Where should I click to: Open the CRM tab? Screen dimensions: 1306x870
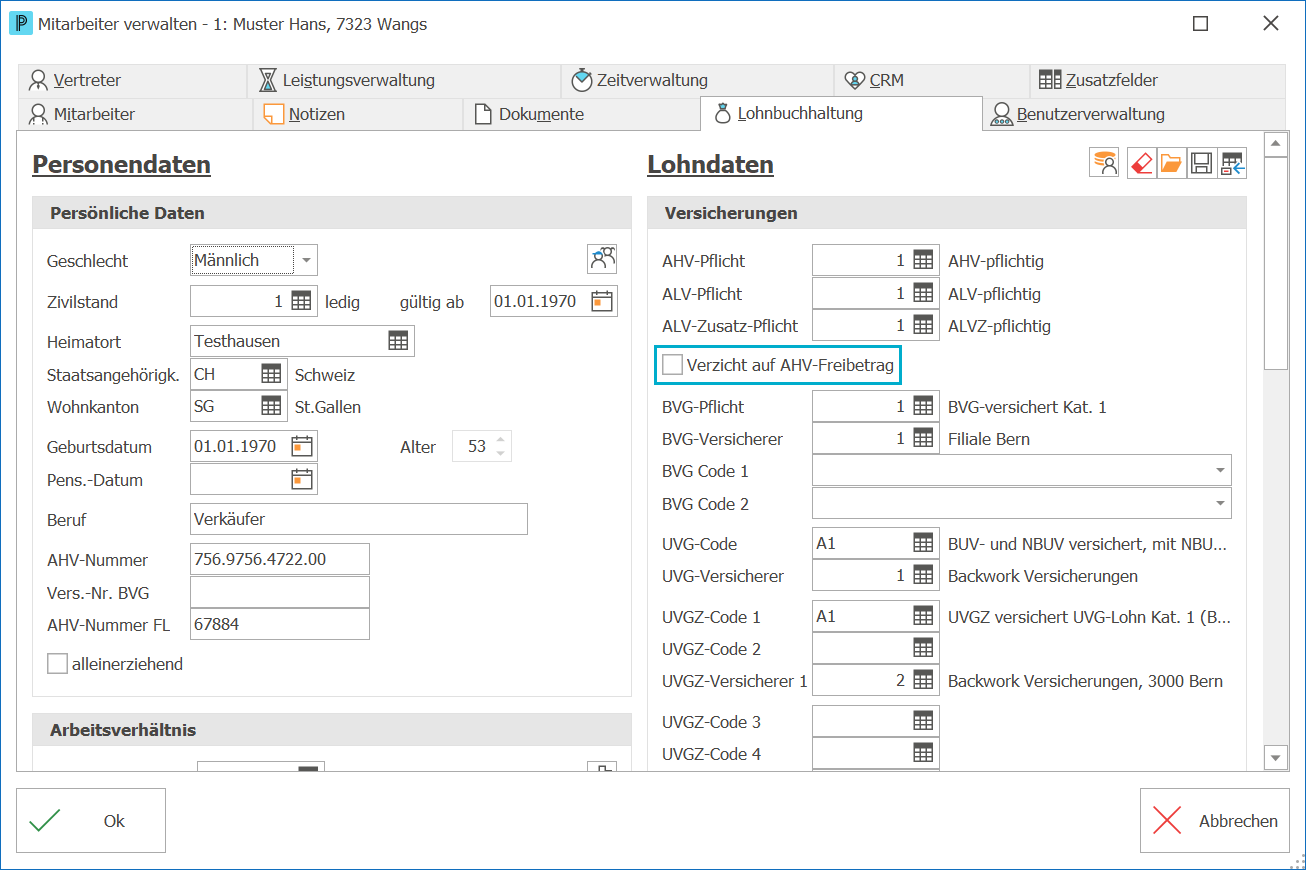(x=932, y=80)
